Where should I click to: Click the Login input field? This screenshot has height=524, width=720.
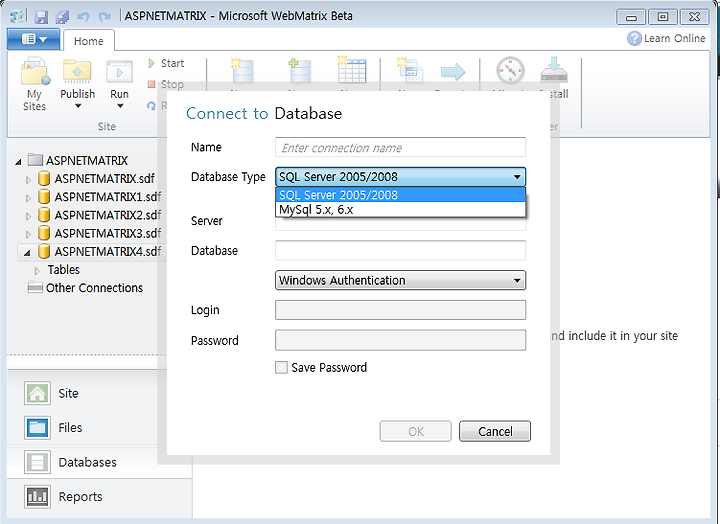[400, 310]
